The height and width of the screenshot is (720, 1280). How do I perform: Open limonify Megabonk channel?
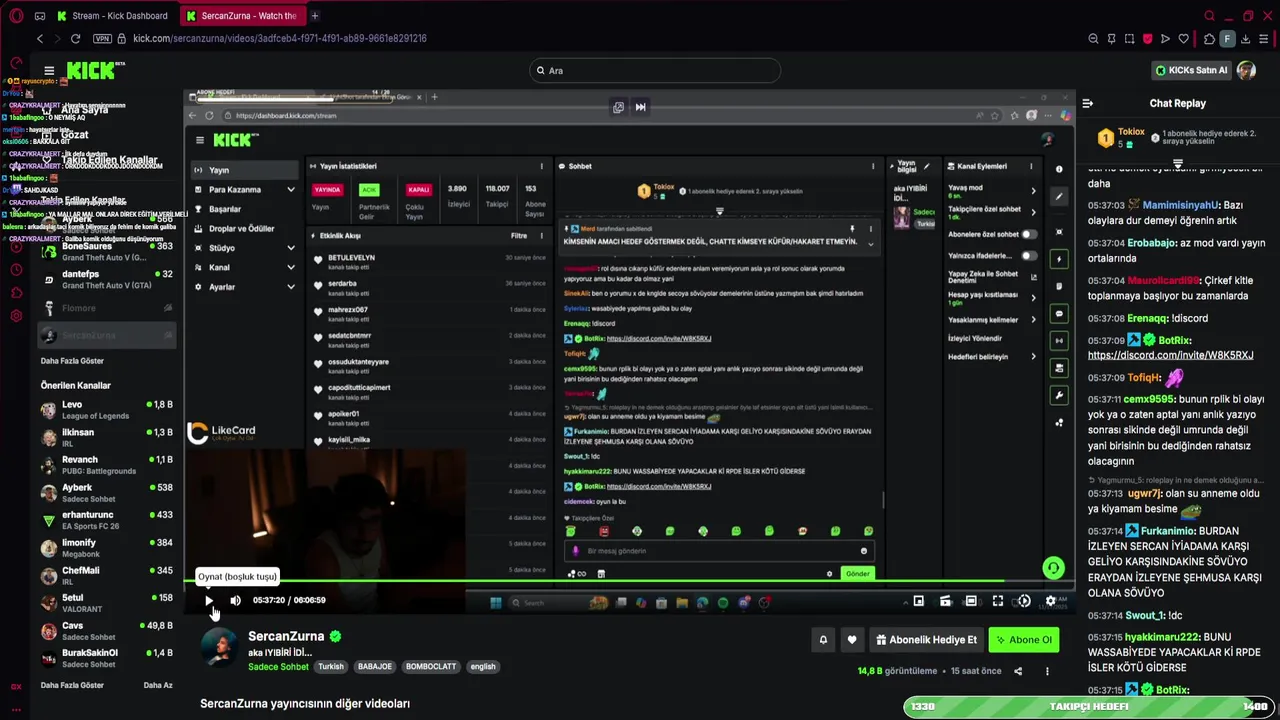pos(108,548)
